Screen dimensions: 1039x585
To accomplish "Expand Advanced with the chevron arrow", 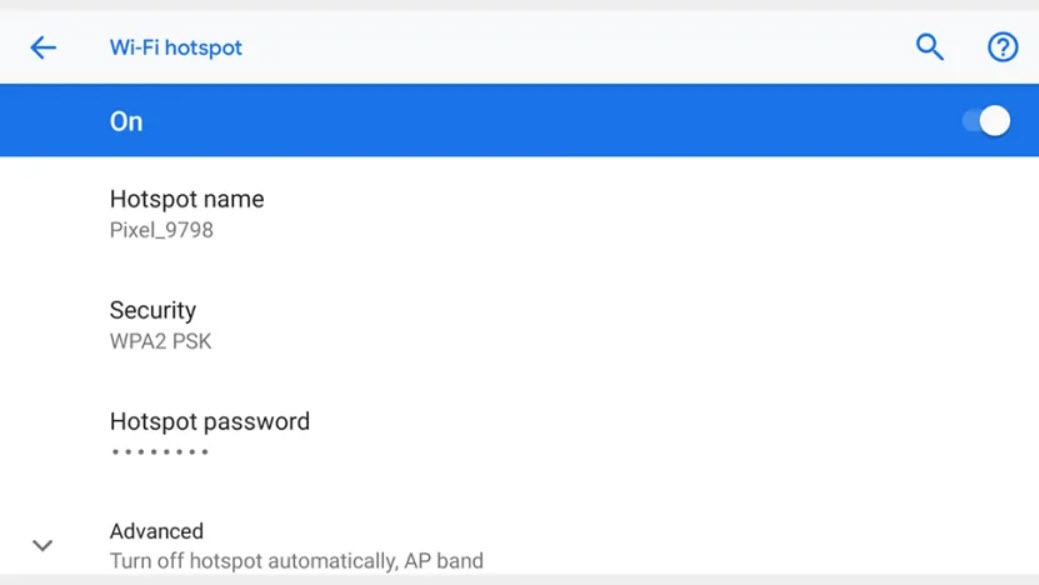I will (42, 545).
